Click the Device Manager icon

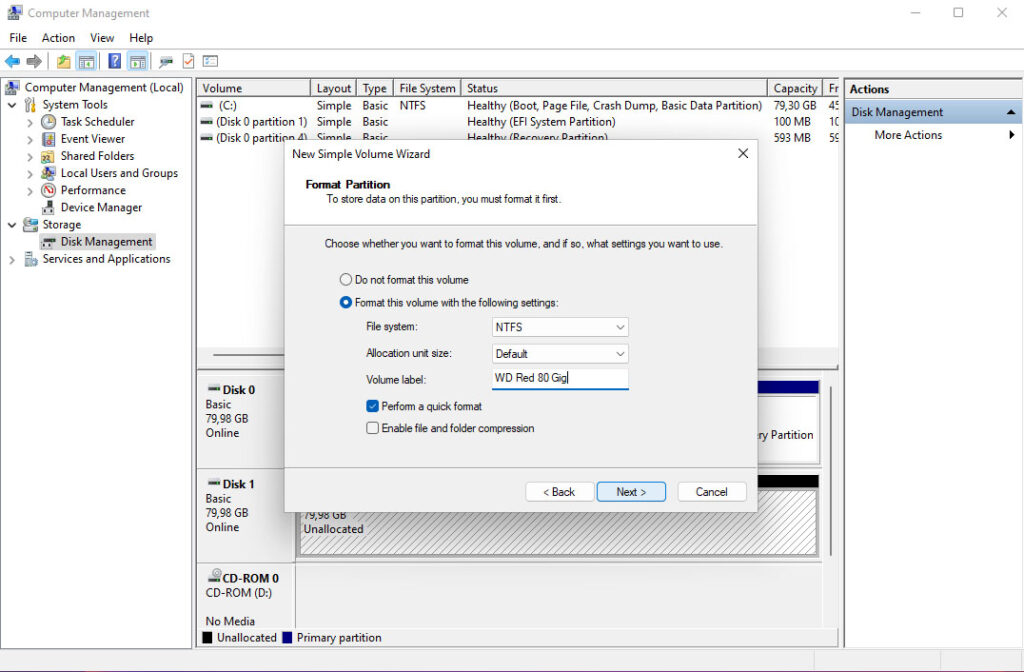pyautogui.click(x=48, y=208)
